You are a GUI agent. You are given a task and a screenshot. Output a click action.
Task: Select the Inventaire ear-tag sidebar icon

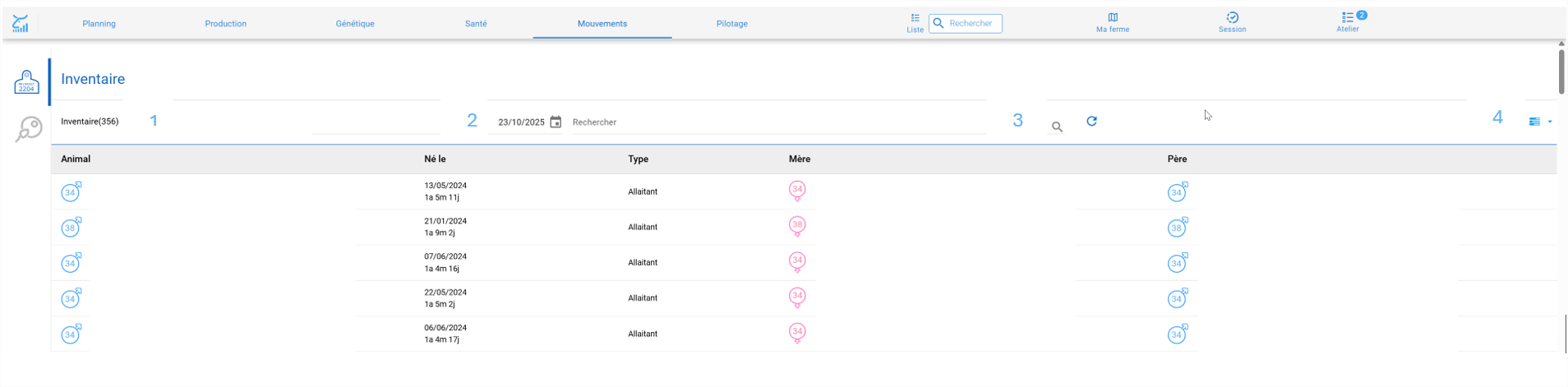pyautogui.click(x=26, y=82)
